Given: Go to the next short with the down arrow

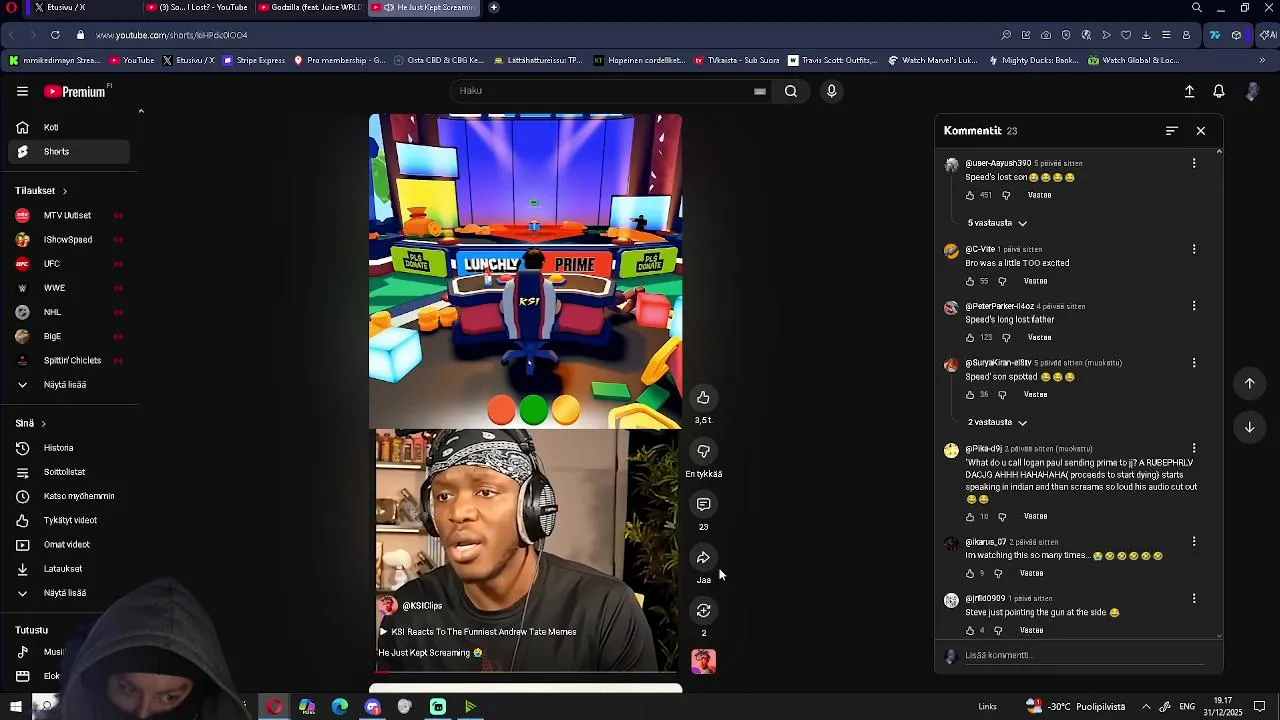Looking at the screenshot, I should [1249, 427].
